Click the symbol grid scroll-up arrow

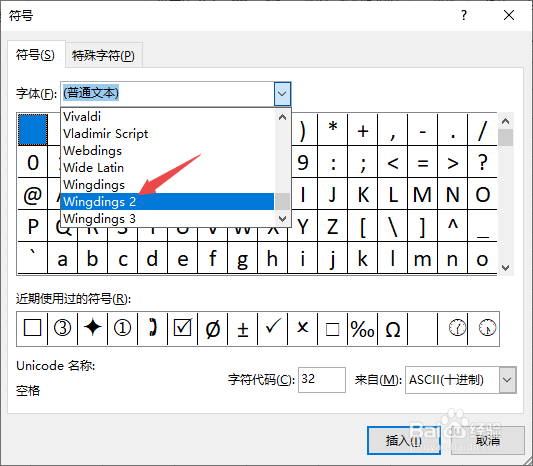[x=505, y=121]
